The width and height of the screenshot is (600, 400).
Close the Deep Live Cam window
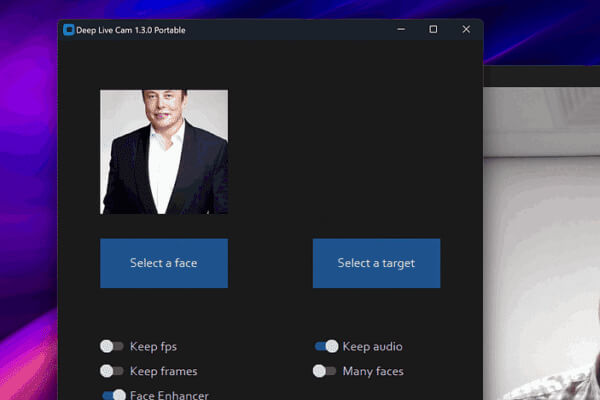pyautogui.click(x=466, y=29)
